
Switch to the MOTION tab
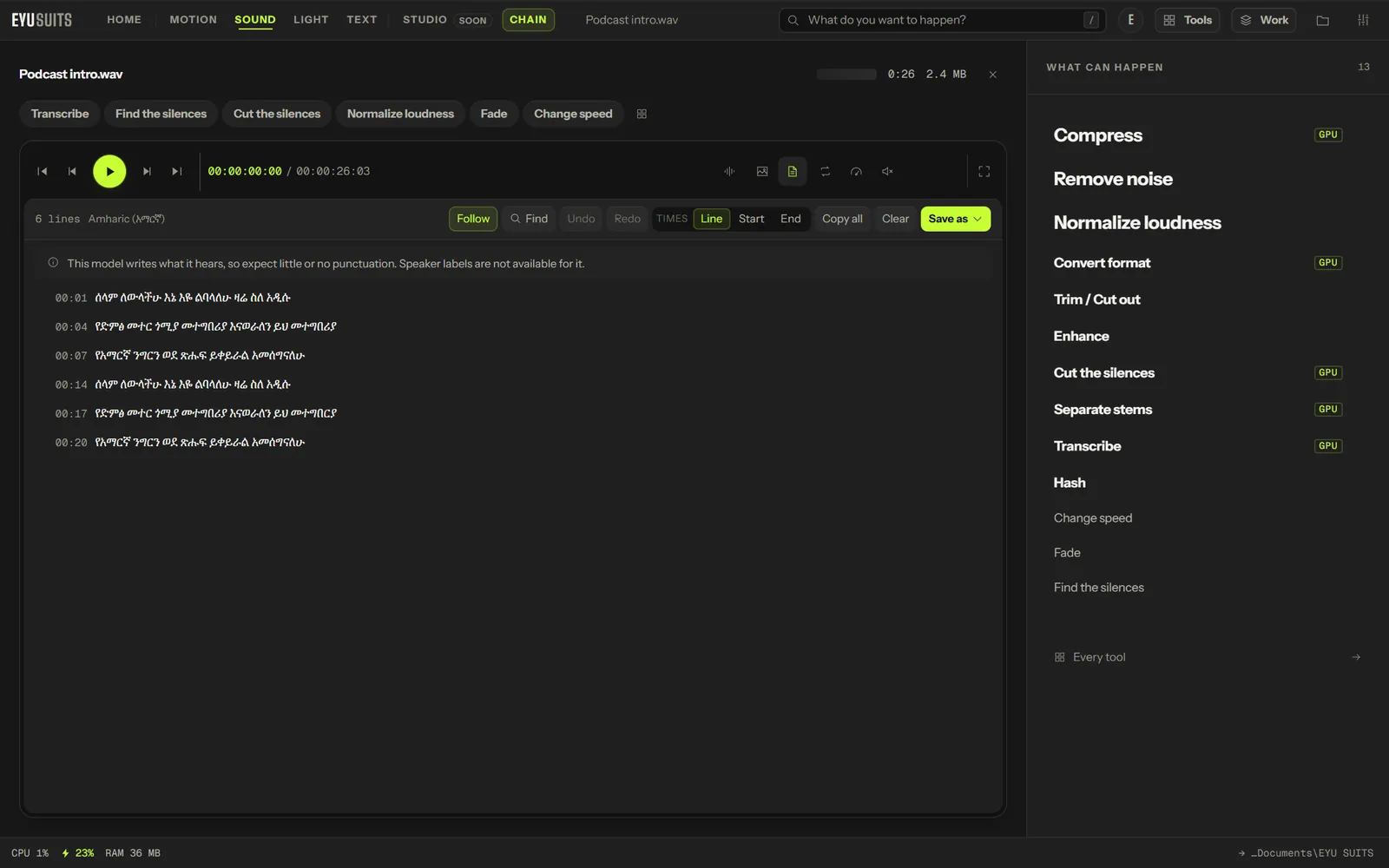pos(194,20)
